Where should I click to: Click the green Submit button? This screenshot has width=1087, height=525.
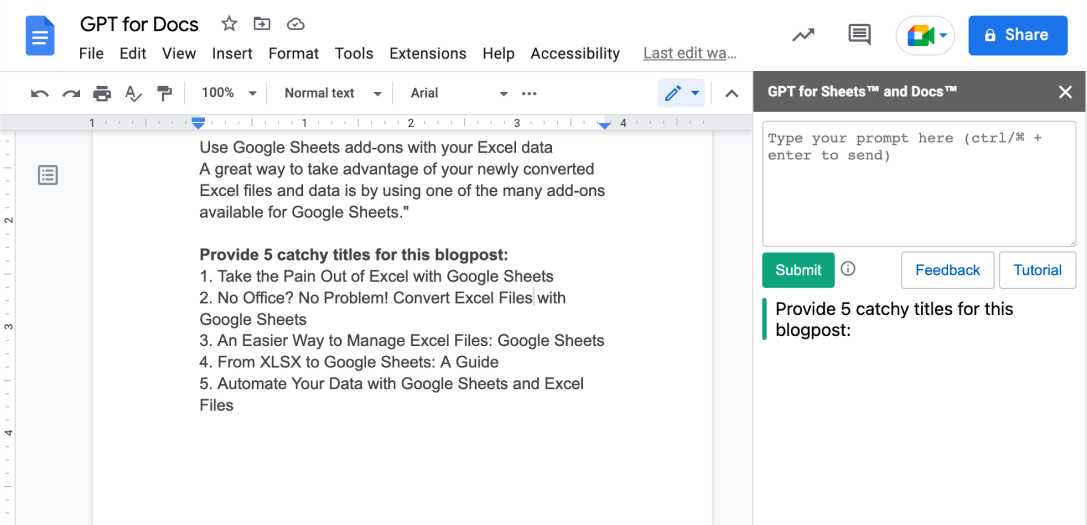pyautogui.click(x=798, y=270)
